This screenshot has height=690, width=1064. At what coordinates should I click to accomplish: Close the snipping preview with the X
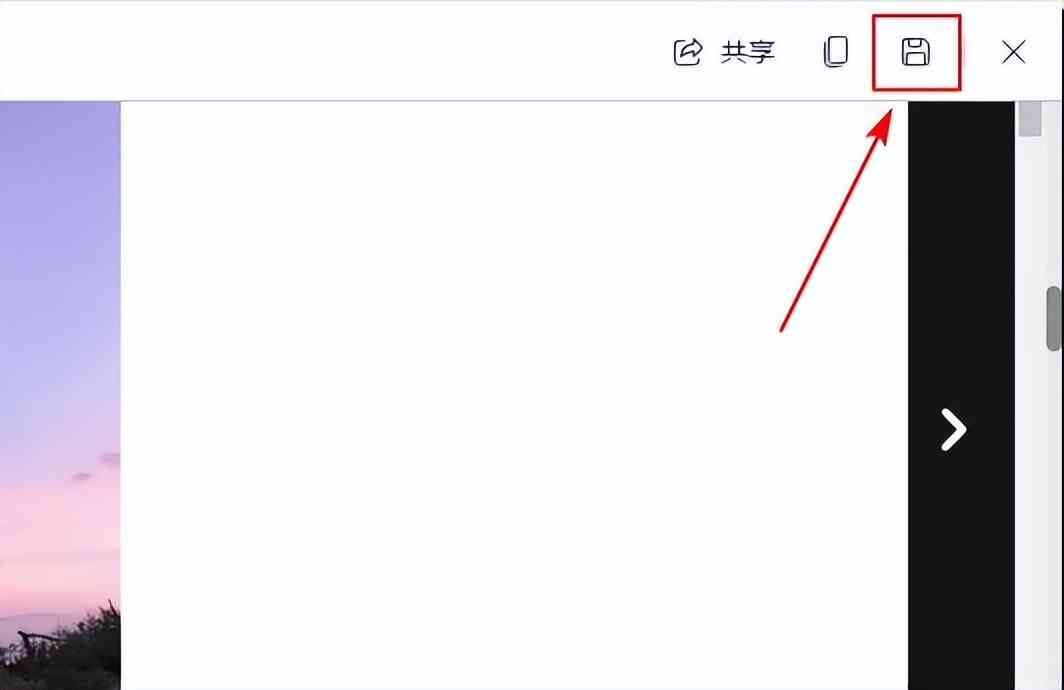(x=1013, y=52)
